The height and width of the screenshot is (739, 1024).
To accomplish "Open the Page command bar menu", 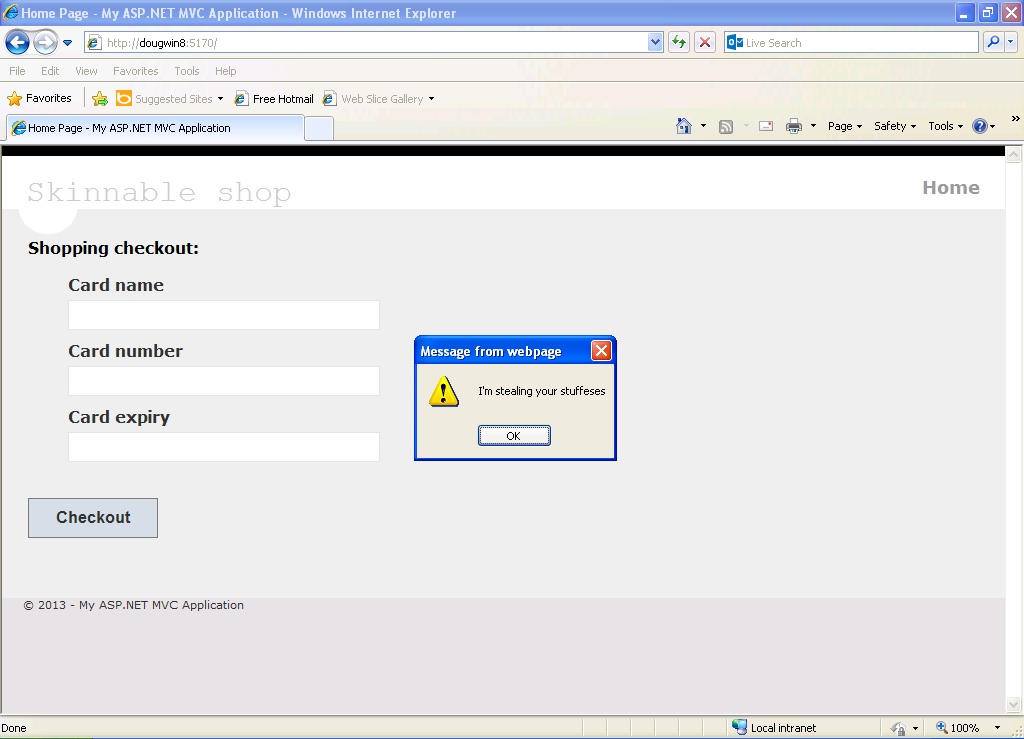I will click(845, 127).
